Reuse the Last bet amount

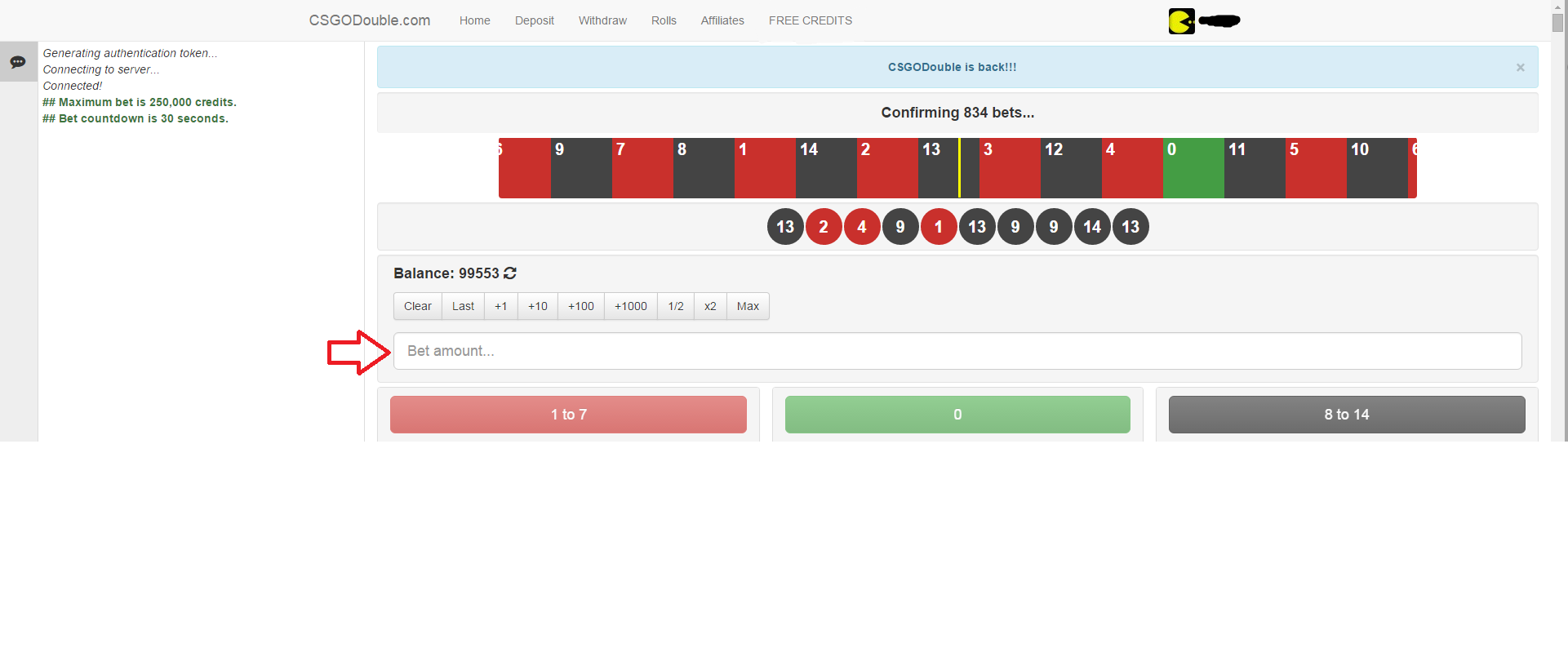463,306
